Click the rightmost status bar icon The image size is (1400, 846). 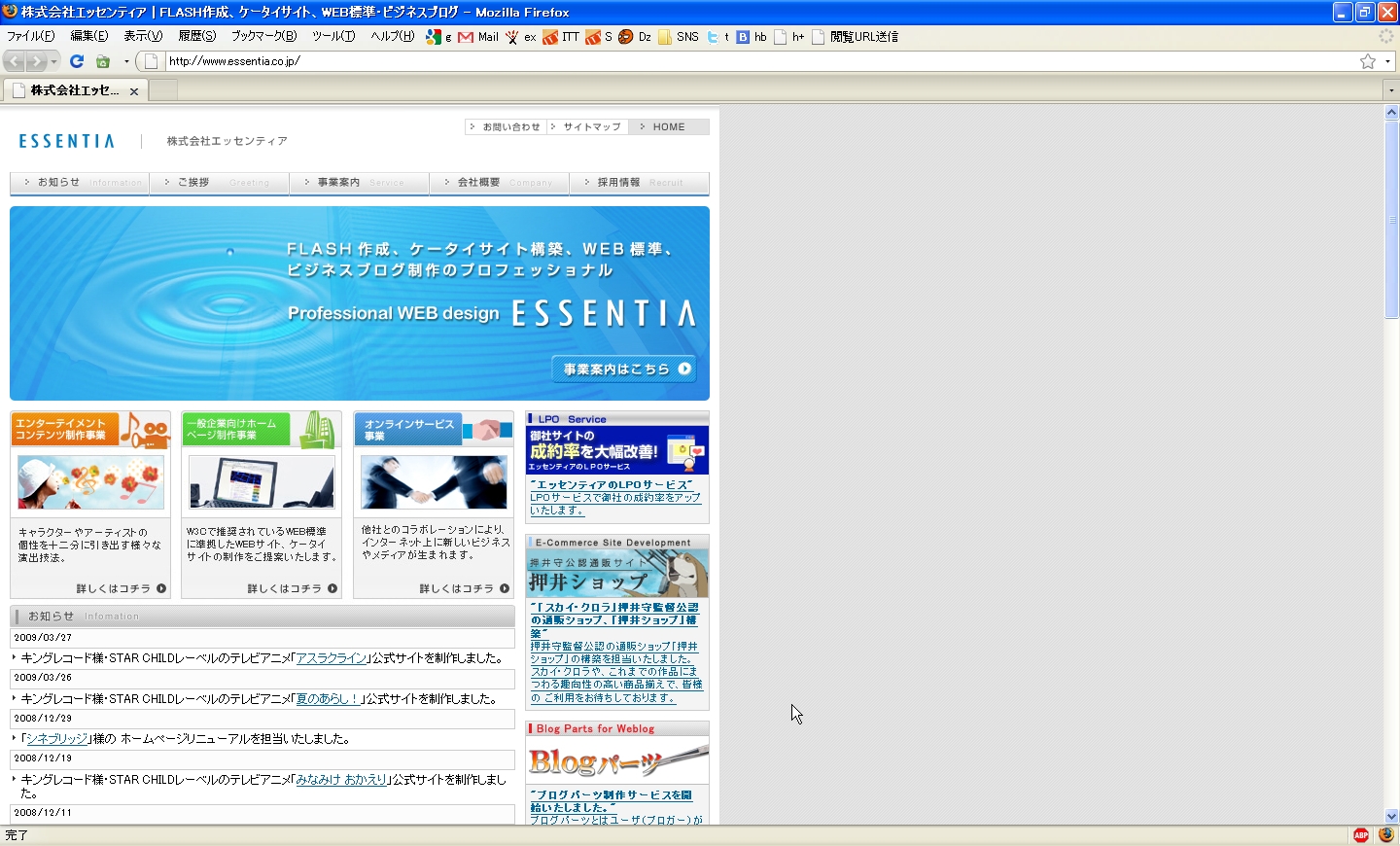[x=1385, y=835]
